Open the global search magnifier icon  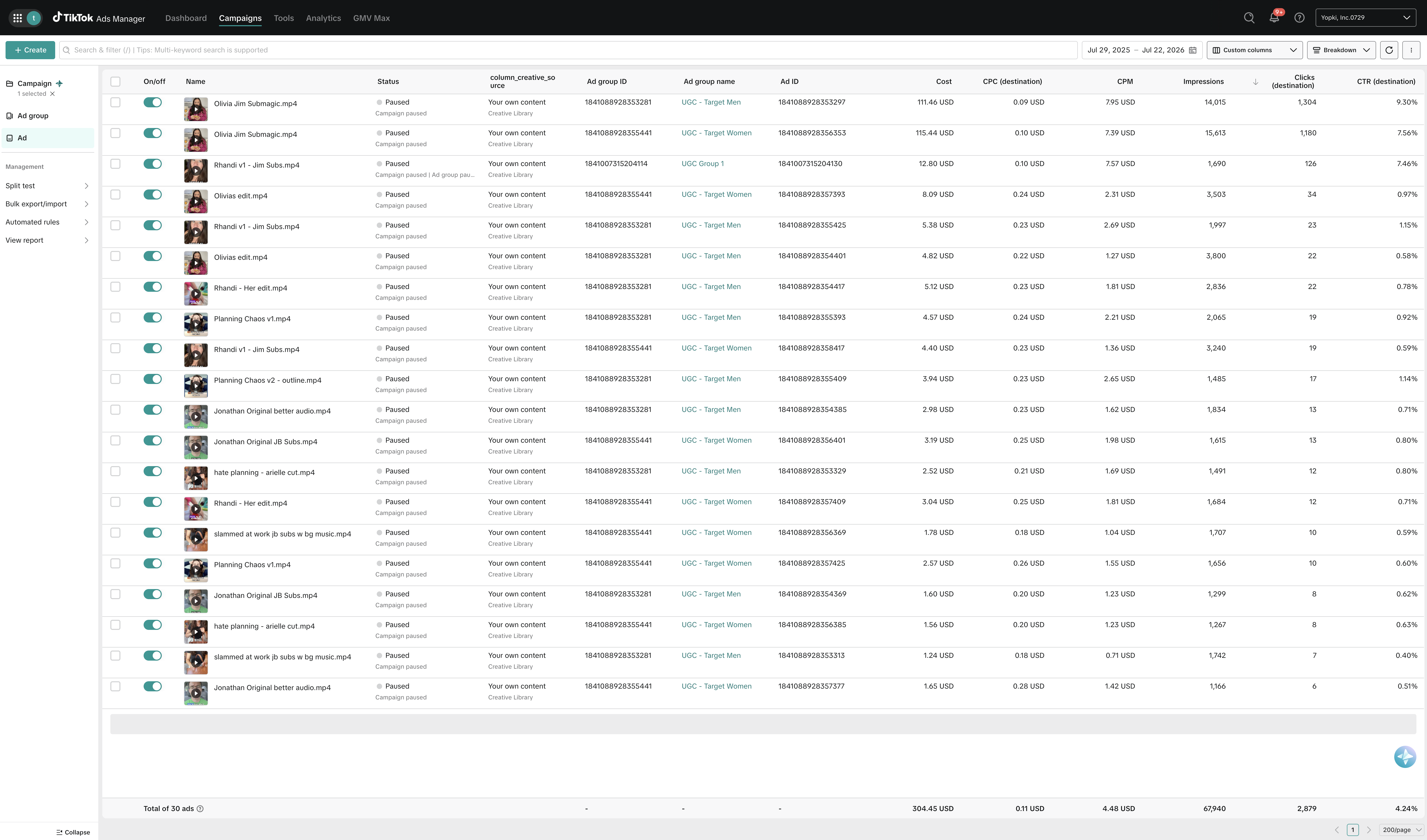[x=1249, y=18]
